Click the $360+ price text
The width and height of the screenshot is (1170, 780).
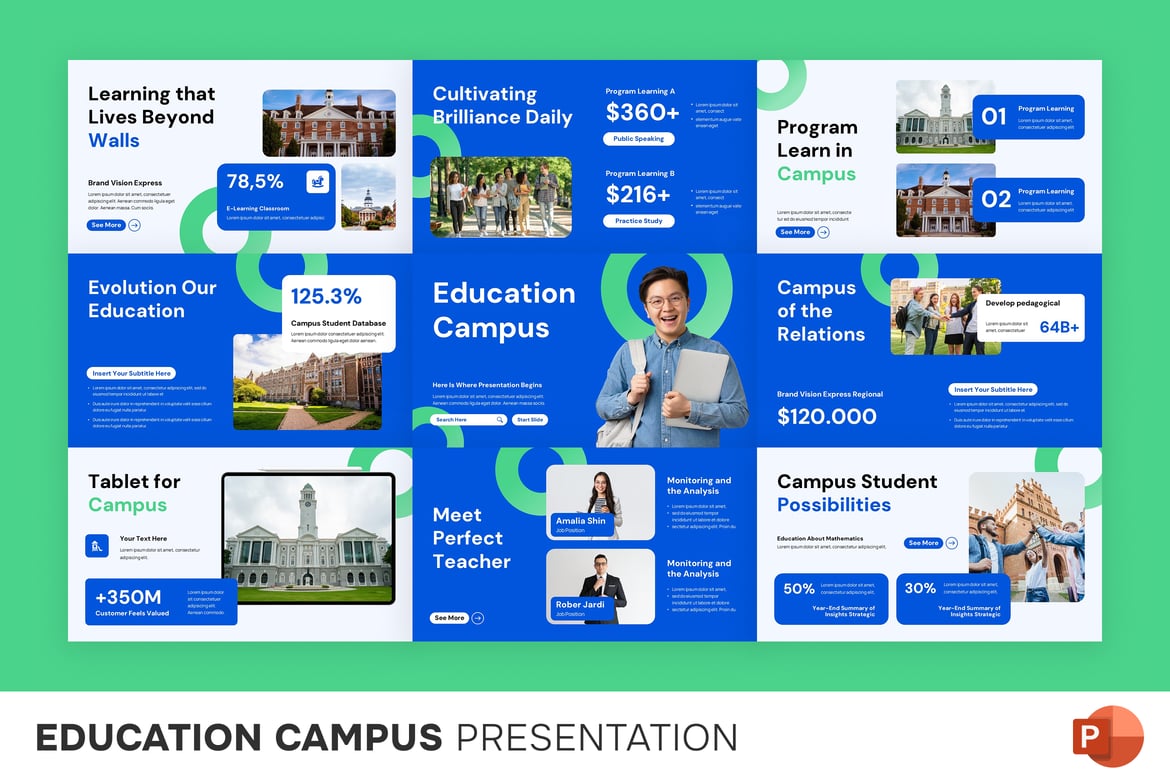(642, 112)
